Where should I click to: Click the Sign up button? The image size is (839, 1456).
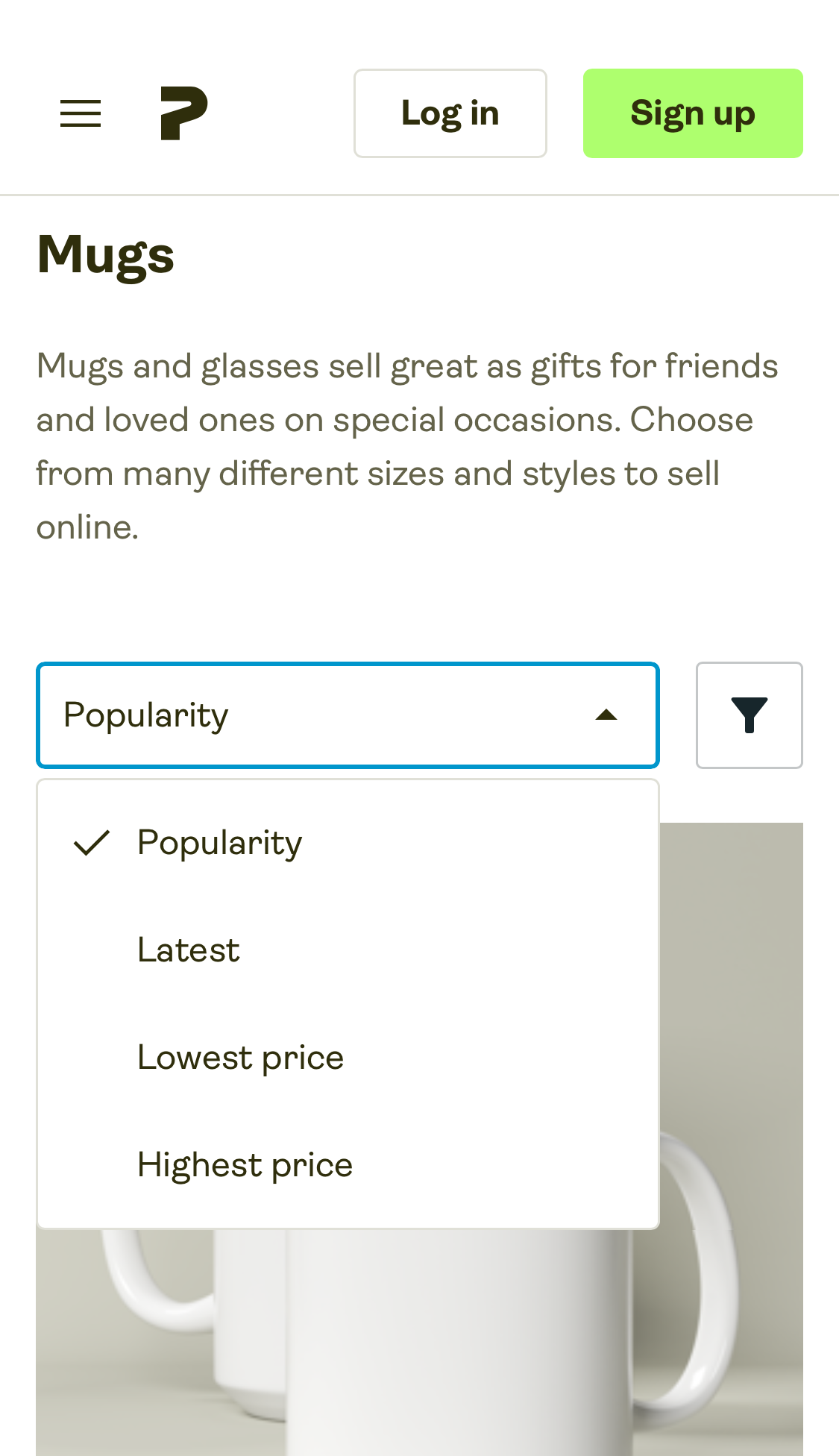pos(693,113)
